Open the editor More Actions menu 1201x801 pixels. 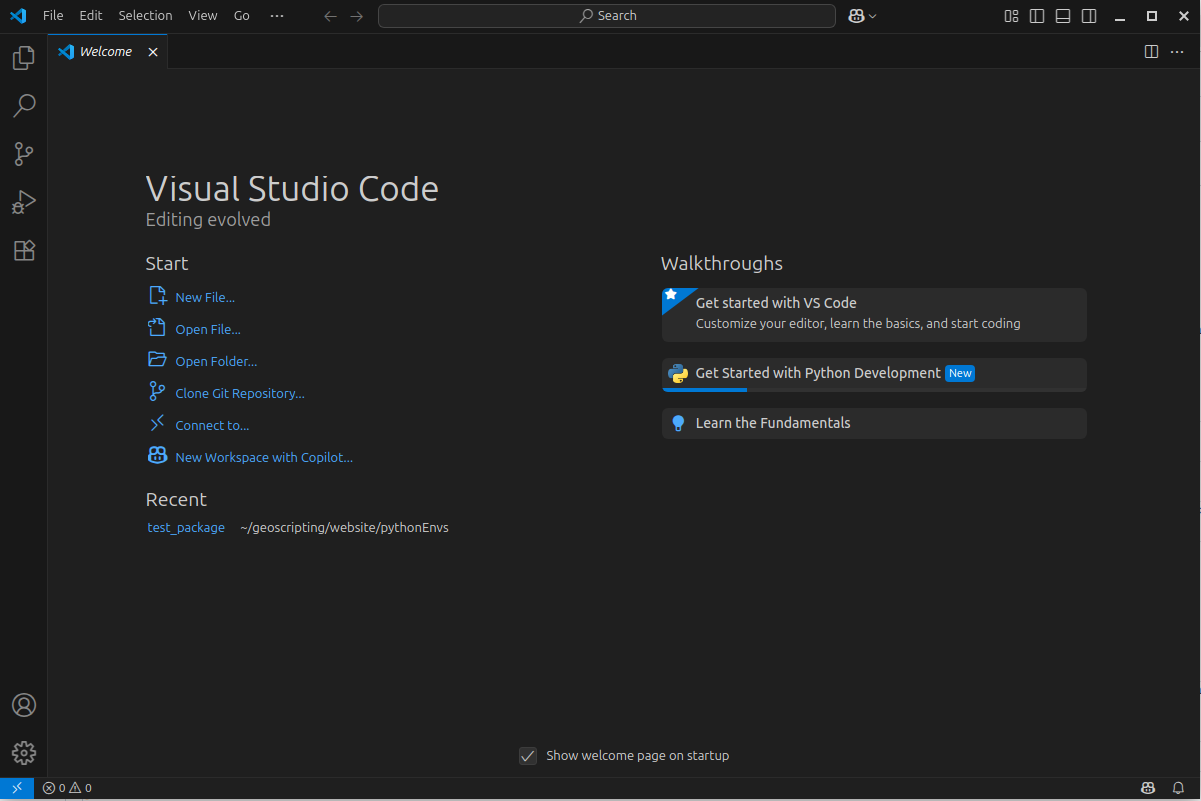coord(1176,52)
